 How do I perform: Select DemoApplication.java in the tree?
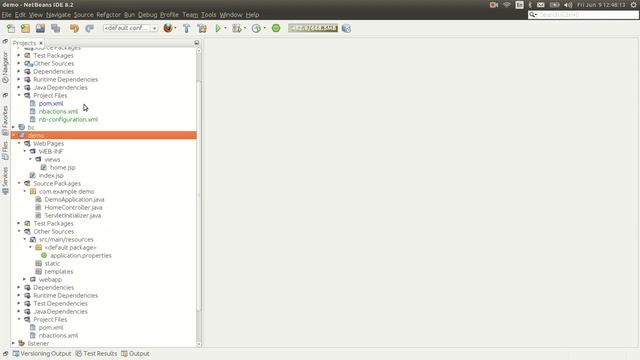pyautogui.click(x=74, y=199)
